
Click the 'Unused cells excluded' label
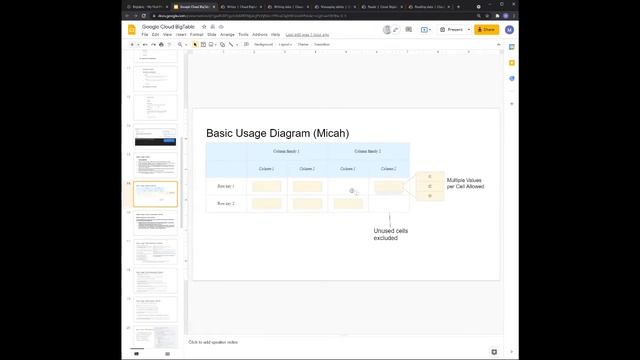pos(391,234)
